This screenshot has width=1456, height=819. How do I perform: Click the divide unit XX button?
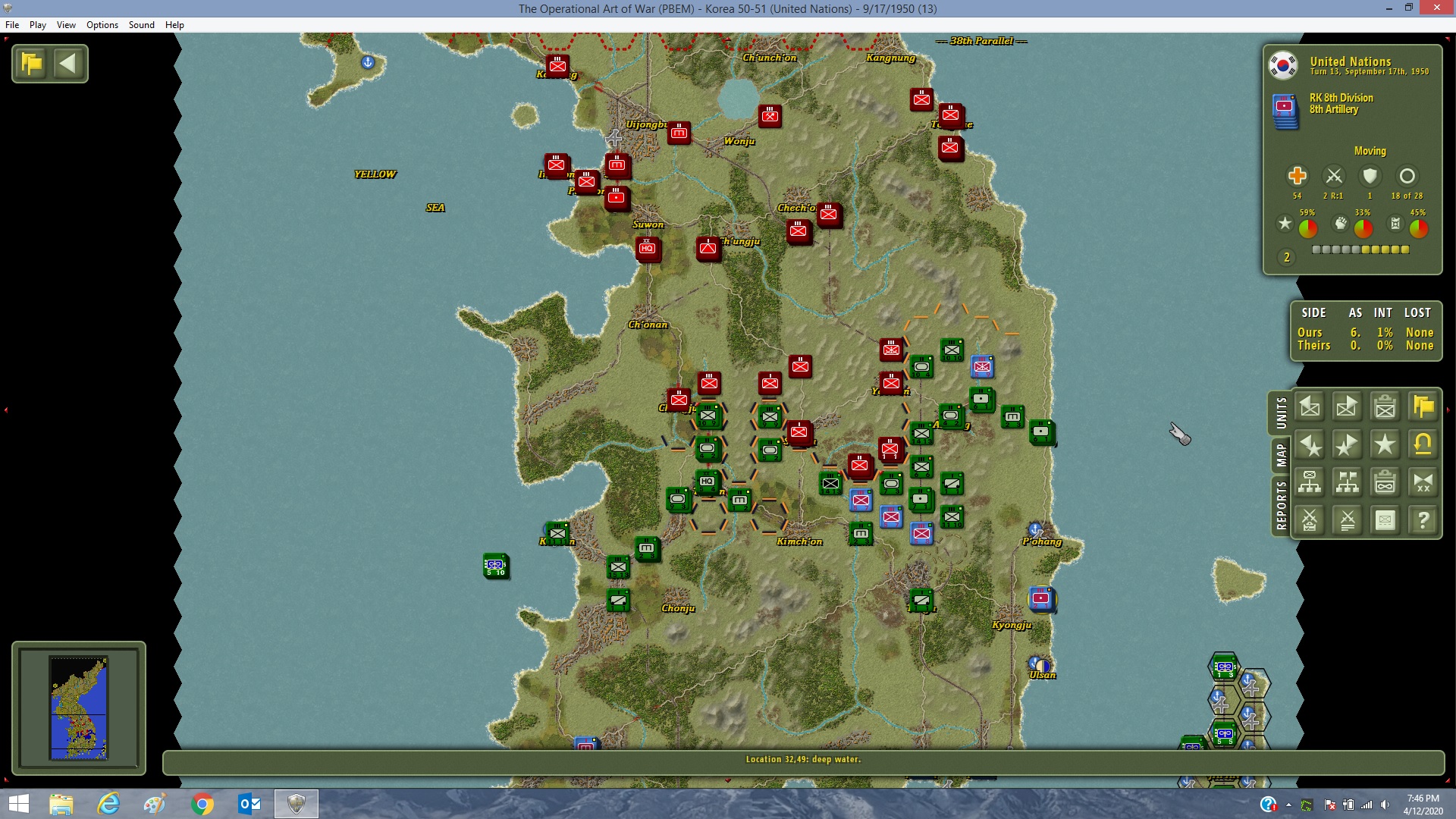[1423, 482]
